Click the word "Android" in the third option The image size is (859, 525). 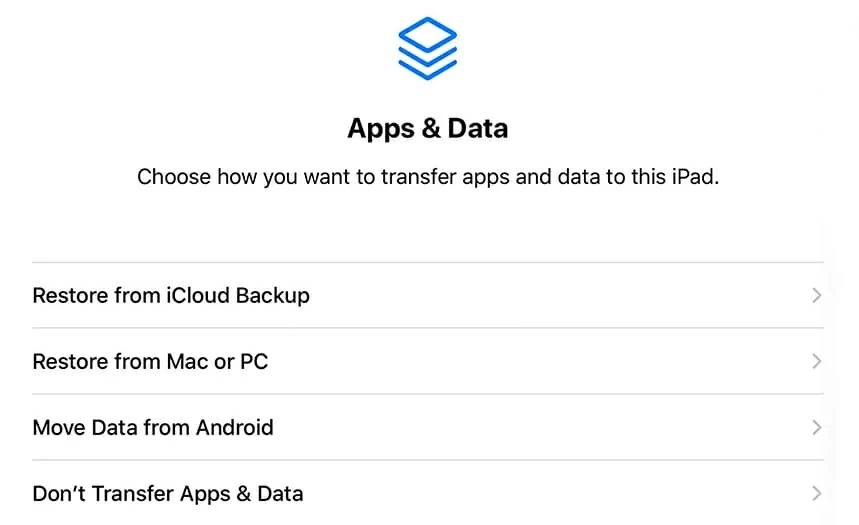tap(235, 428)
